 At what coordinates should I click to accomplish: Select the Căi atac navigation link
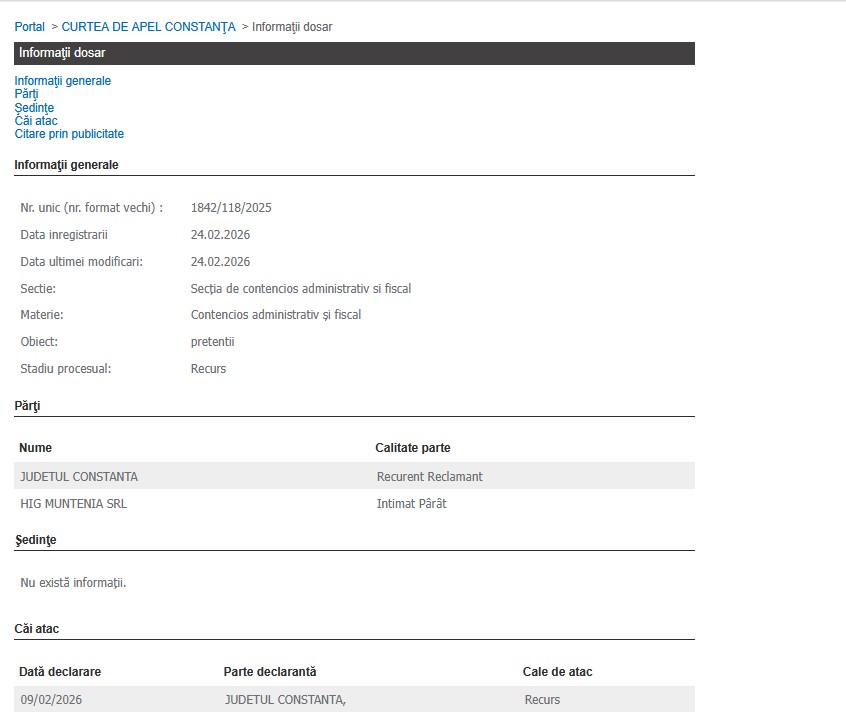pyautogui.click(x=36, y=121)
